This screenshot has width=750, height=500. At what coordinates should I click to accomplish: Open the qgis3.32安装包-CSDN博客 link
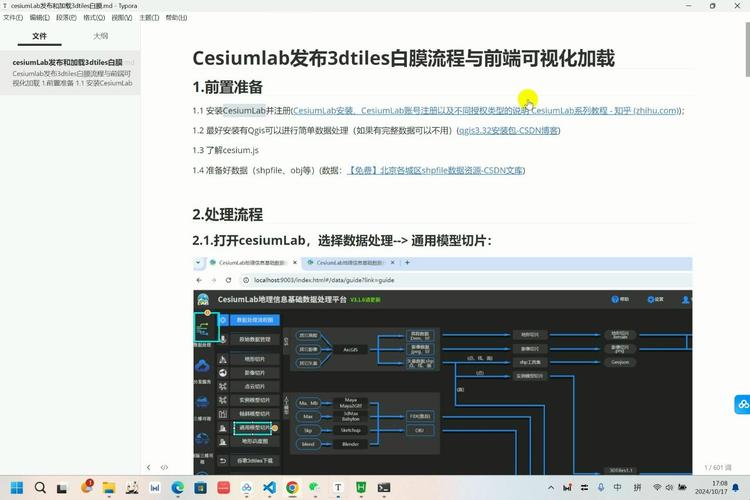tap(508, 130)
